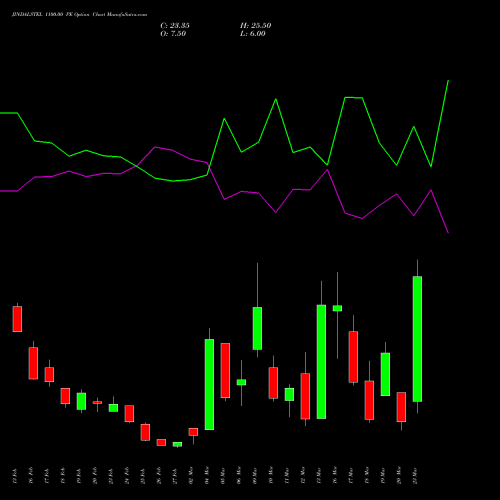Viewport: 500px width, 500px height.
Task: Click the chart title text mentioning JINDALSTEL
Action: pyautogui.click(x=79, y=15)
